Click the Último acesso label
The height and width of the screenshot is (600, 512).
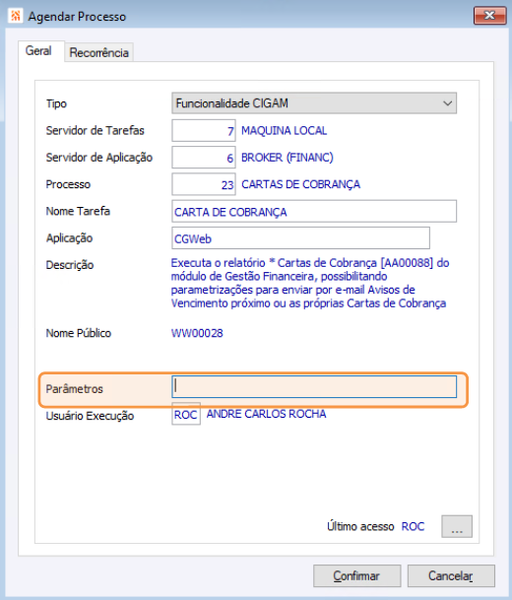click(360, 526)
